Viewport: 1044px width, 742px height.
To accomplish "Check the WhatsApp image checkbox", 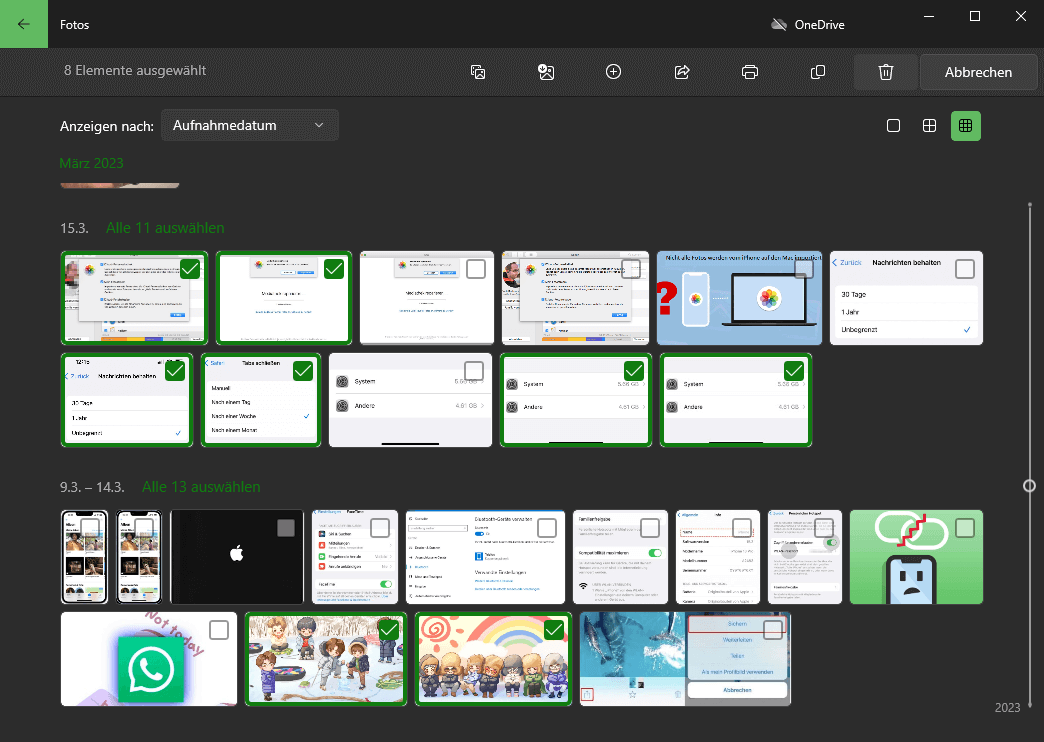I will (x=219, y=630).
